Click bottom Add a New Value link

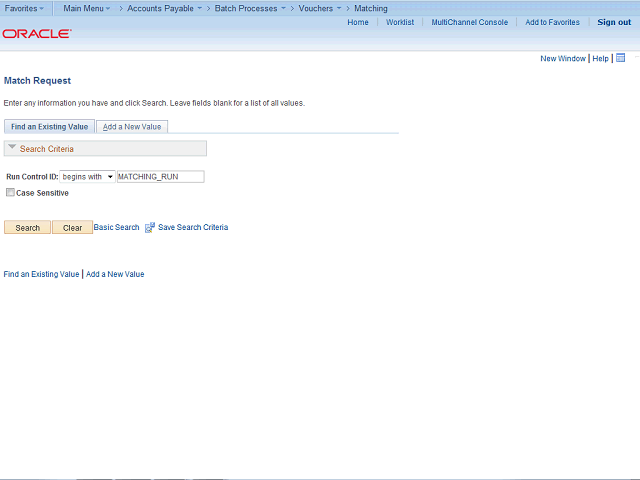(x=115, y=274)
